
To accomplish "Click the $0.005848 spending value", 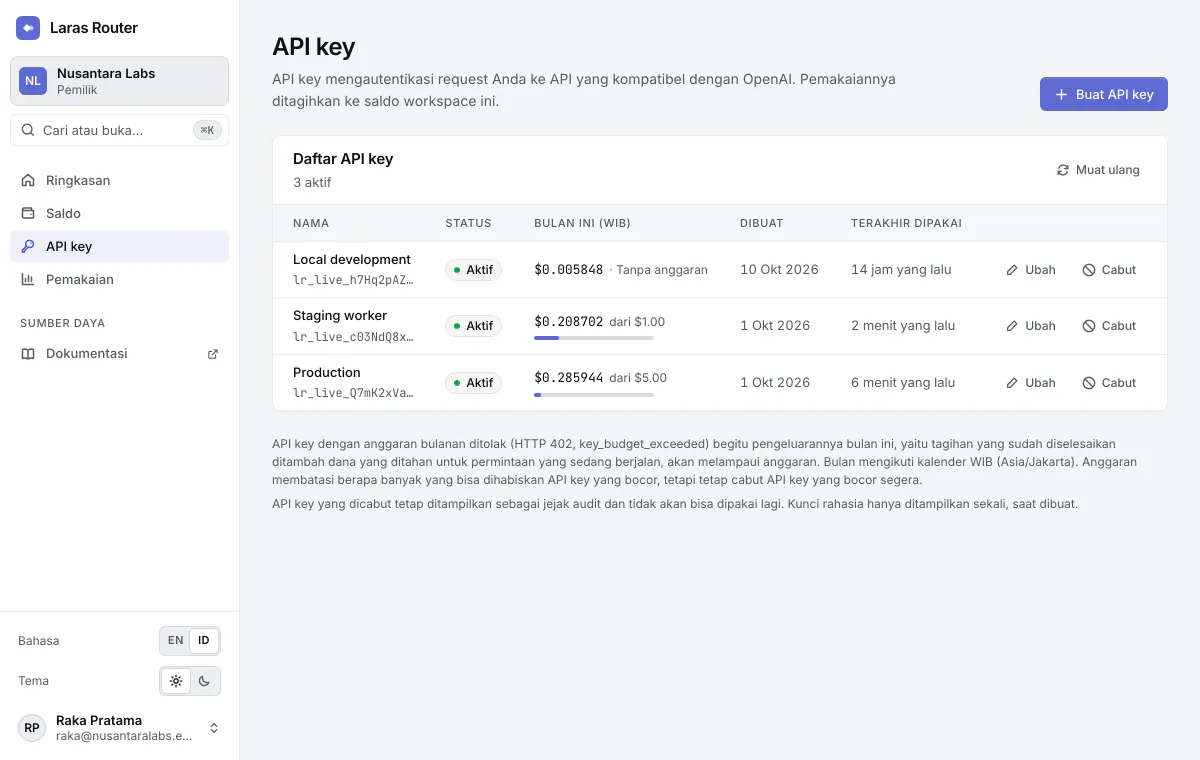I will pyautogui.click(x=569, y=270).
